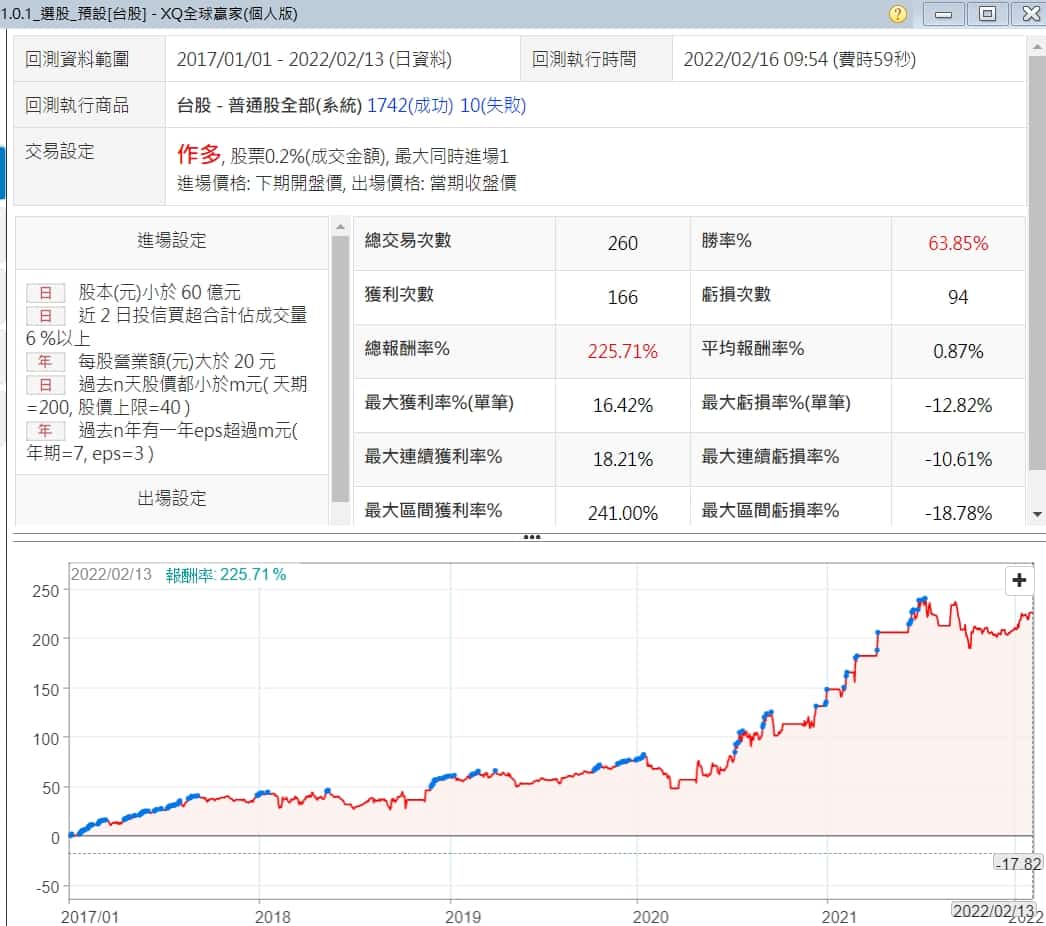Viewport: 1046px width, 926px height.
Task: Expand the 進場設定 section header
Action: click(x=172, y=241)
